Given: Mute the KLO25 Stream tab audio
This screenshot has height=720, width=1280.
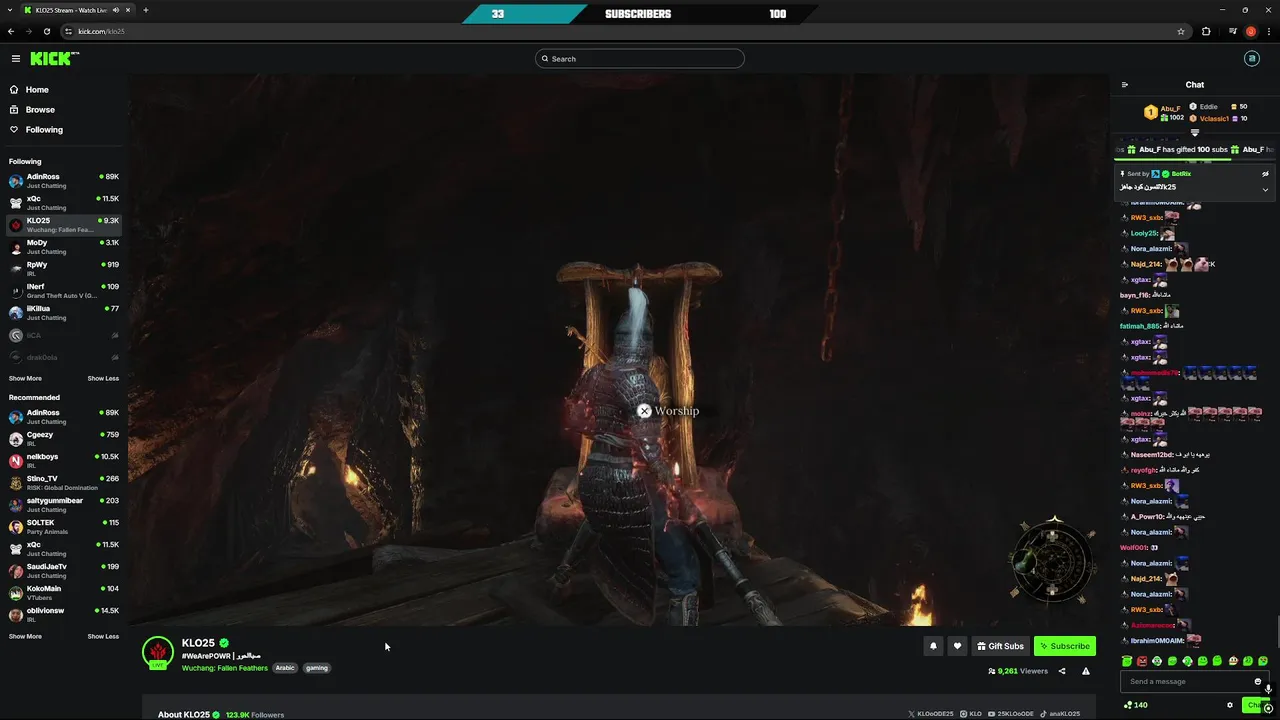Looking at the screenshot, I should (116, 10).
